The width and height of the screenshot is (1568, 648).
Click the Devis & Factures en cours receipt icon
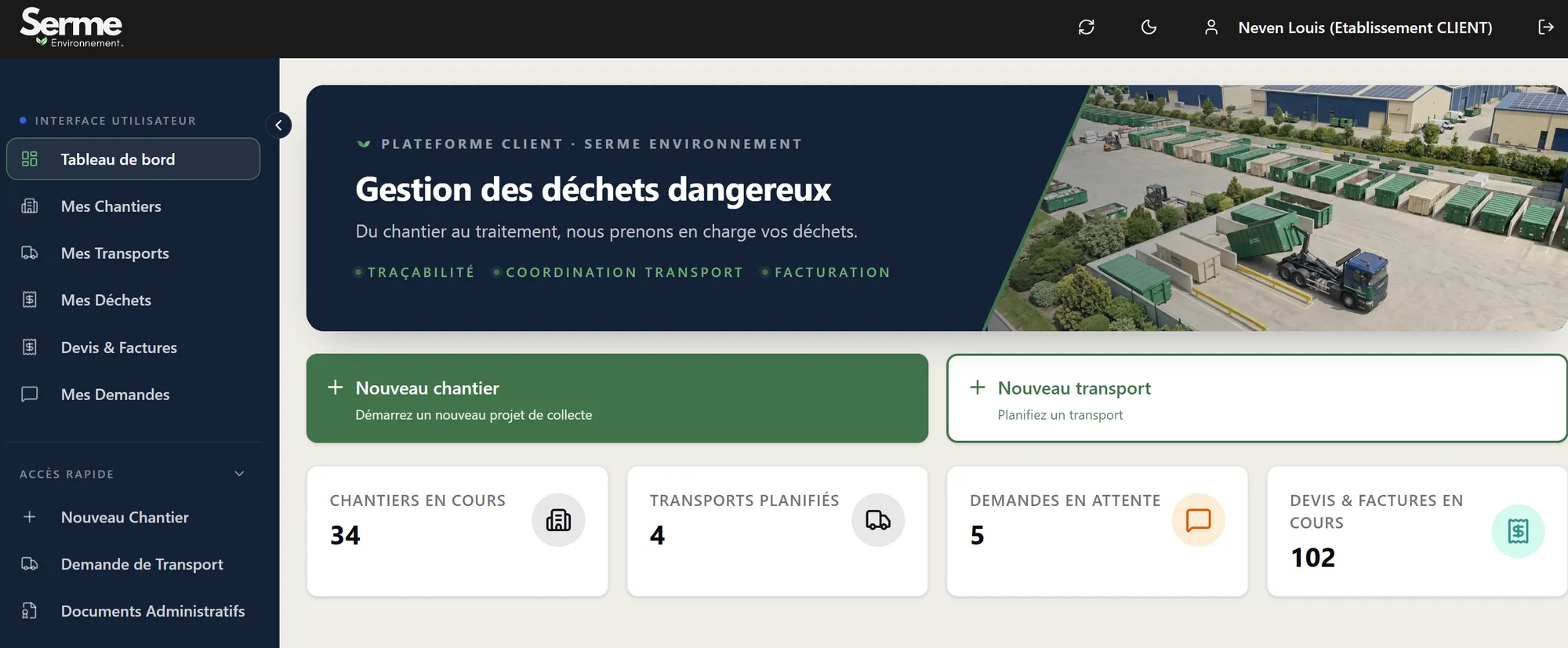[1518, 531]
